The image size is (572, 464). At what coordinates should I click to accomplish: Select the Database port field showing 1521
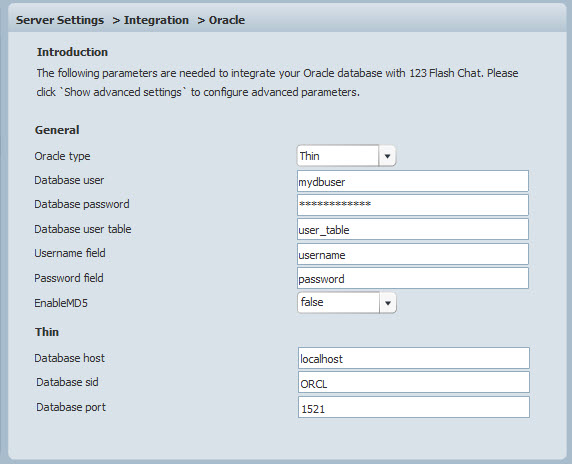tap(414, 407)
